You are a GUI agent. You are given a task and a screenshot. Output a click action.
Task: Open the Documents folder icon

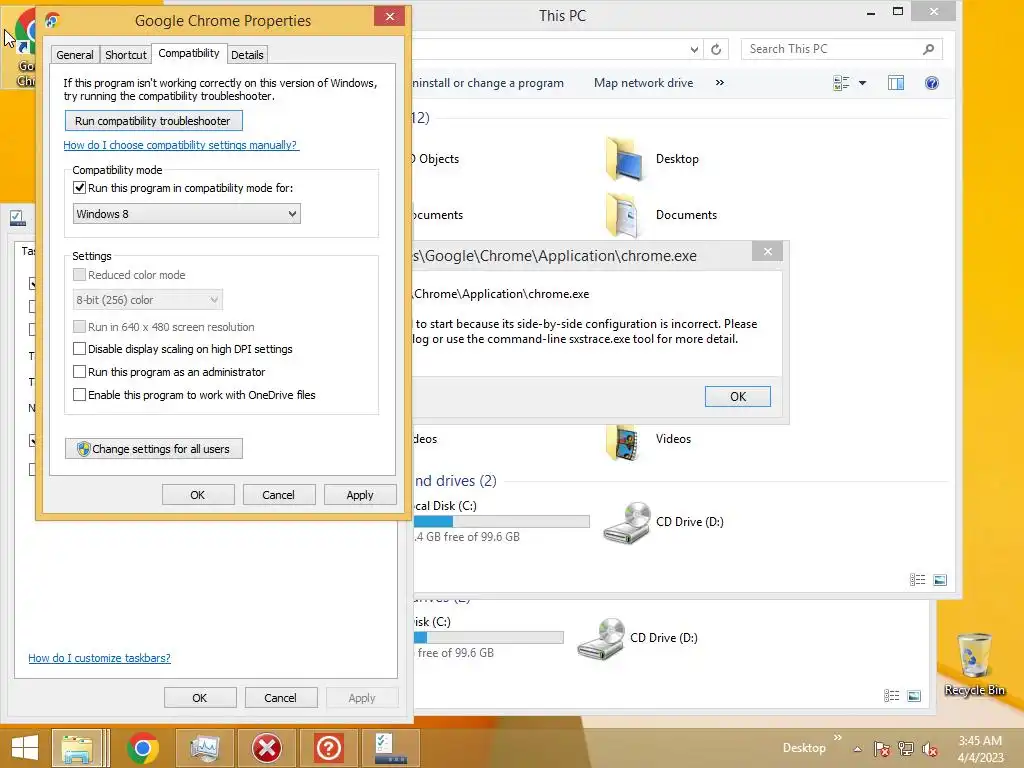622,215
